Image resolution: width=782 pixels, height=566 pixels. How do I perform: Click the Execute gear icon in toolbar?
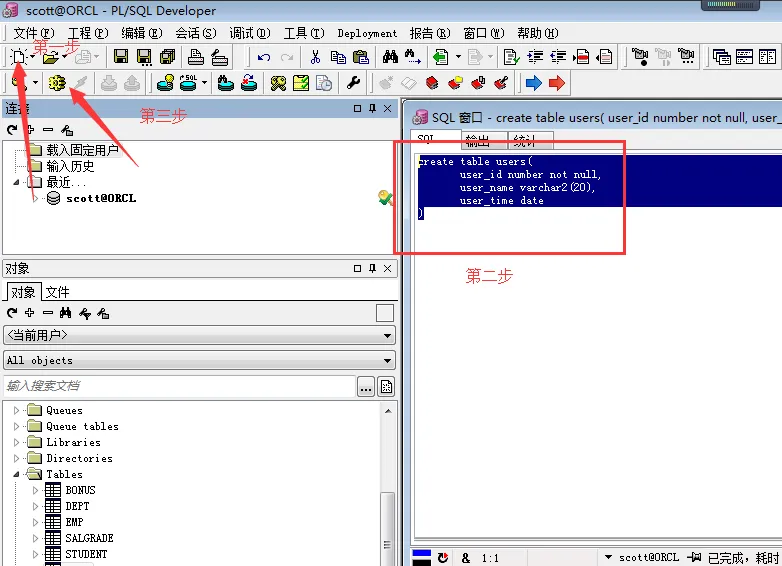[56, 83]
